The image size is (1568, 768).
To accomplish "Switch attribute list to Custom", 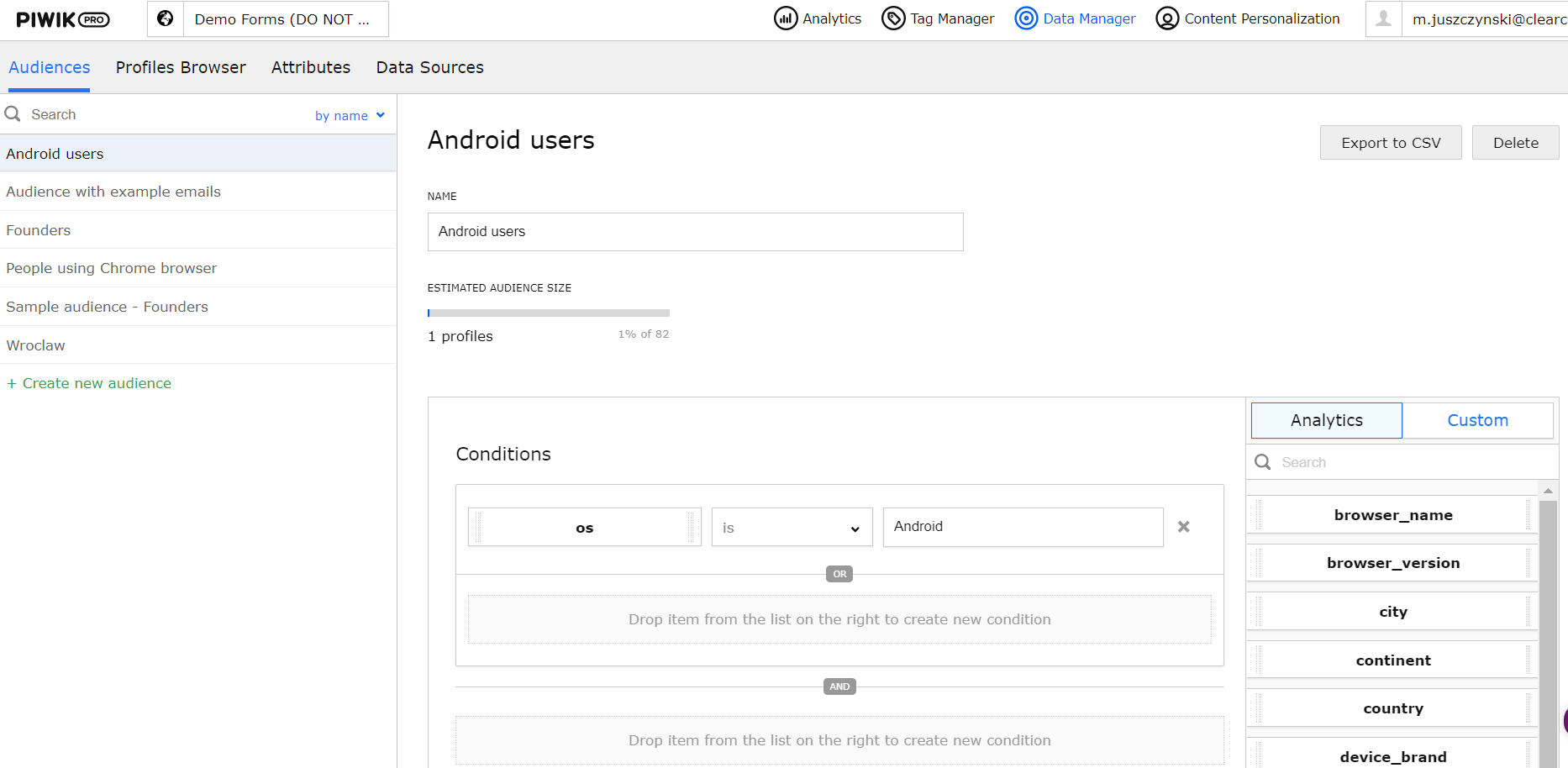I will tap(1477, 420).
